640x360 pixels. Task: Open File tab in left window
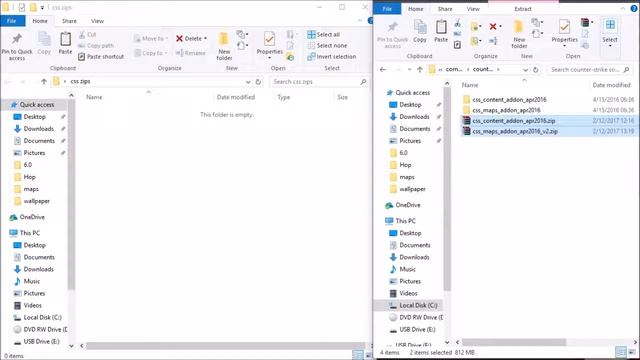(x=12, y=21)
